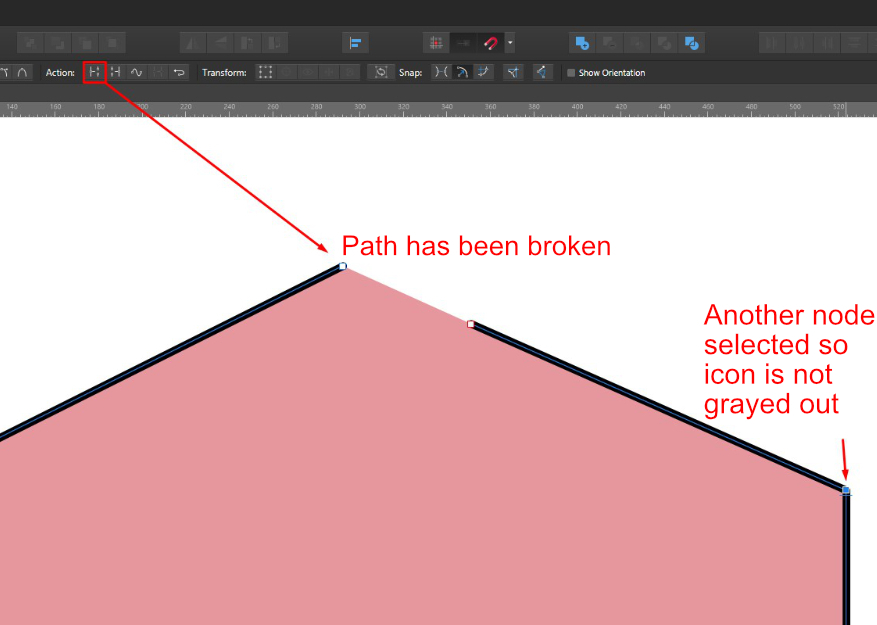Screen dimensions: 877x625
Task: Select the red broken-path end node
Action: pos(471,324)
